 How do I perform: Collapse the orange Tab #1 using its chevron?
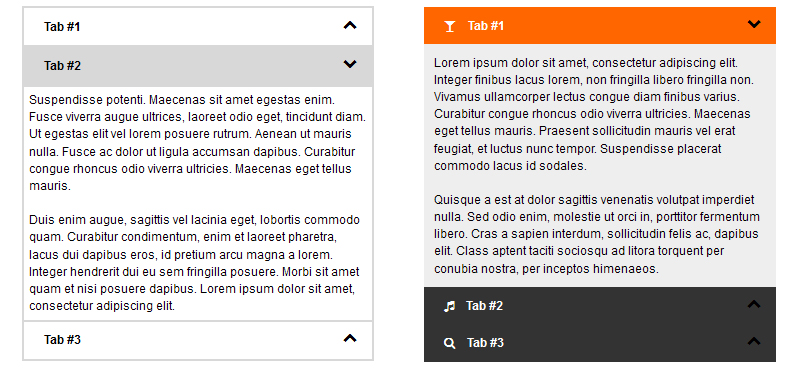coord(754,24)
